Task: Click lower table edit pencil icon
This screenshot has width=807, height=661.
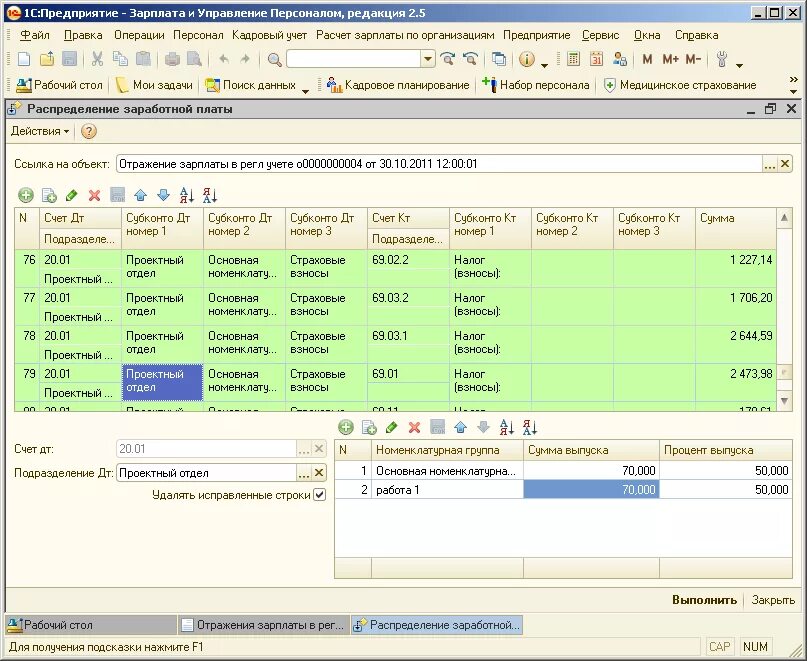Action: 391,427
